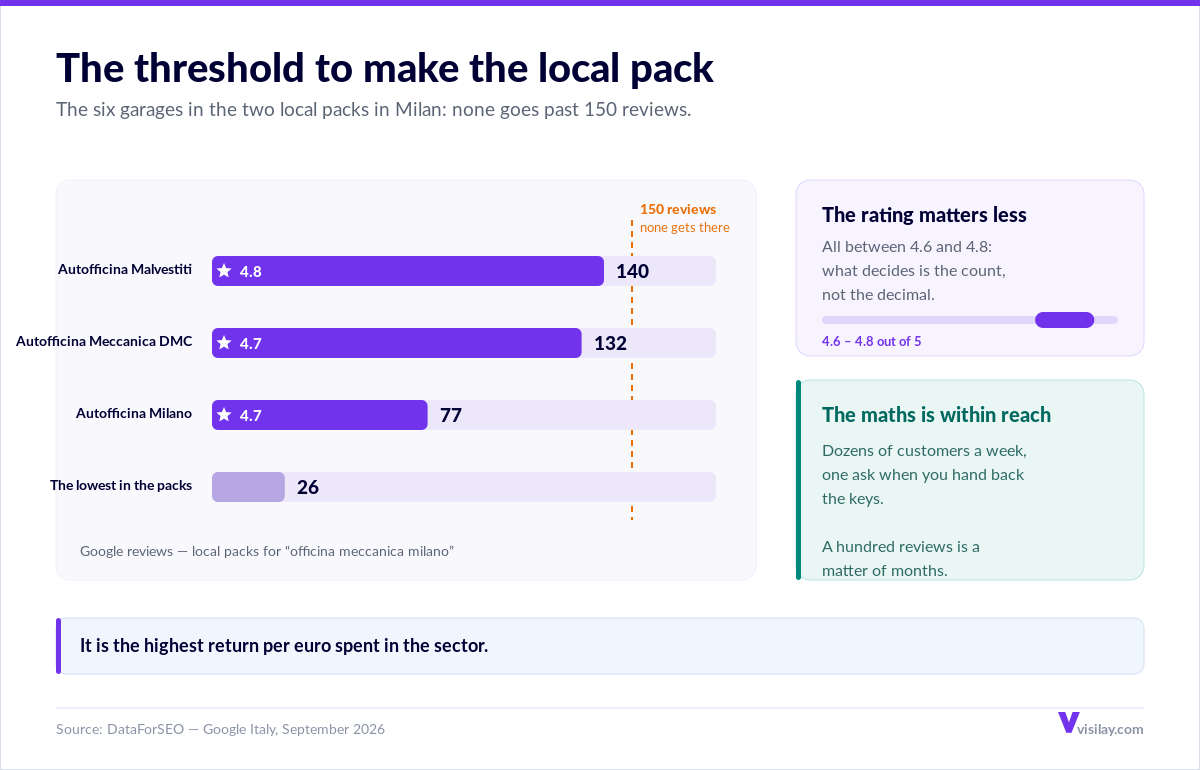Click the orange '150 reviews' threshold label
This screenshot has height=770, width=1200.
click(x=678, y=209)
